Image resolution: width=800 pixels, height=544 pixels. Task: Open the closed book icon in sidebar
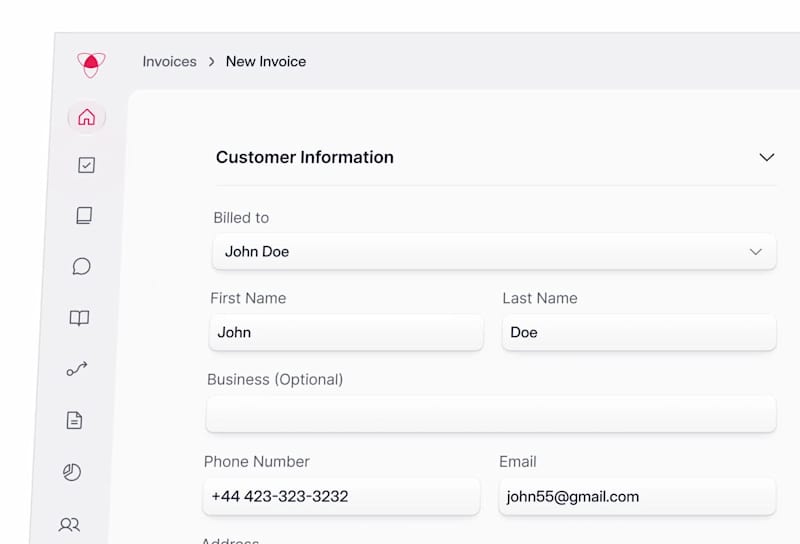click(x=84, y=215)
